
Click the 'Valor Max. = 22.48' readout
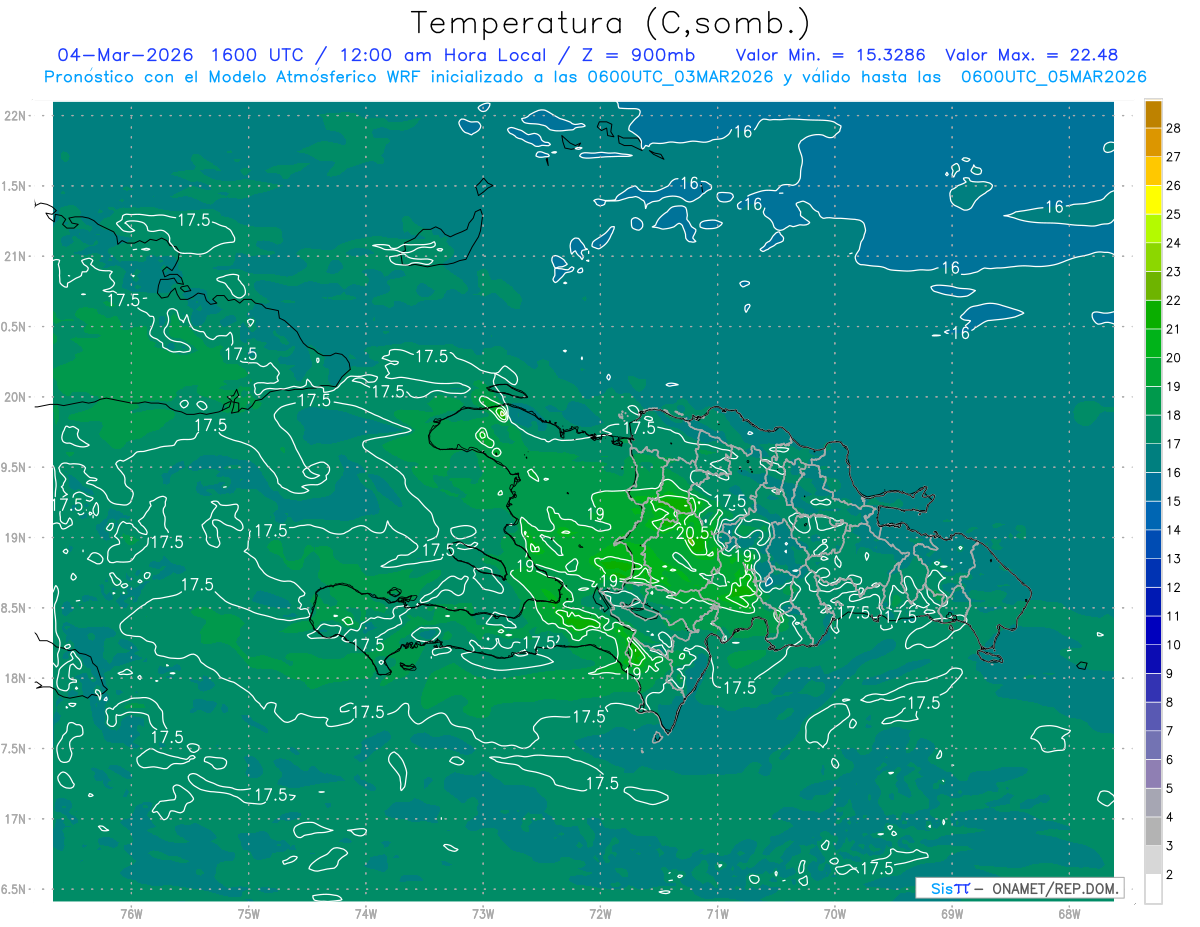pyautogui.click(x=1031, y=55)
